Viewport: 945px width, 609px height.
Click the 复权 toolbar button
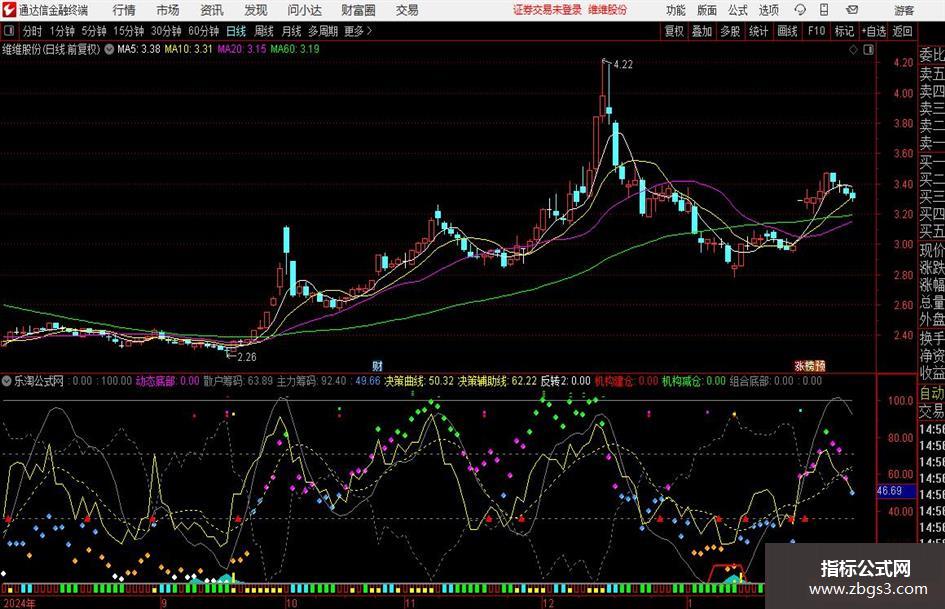(x=674, y=31)
